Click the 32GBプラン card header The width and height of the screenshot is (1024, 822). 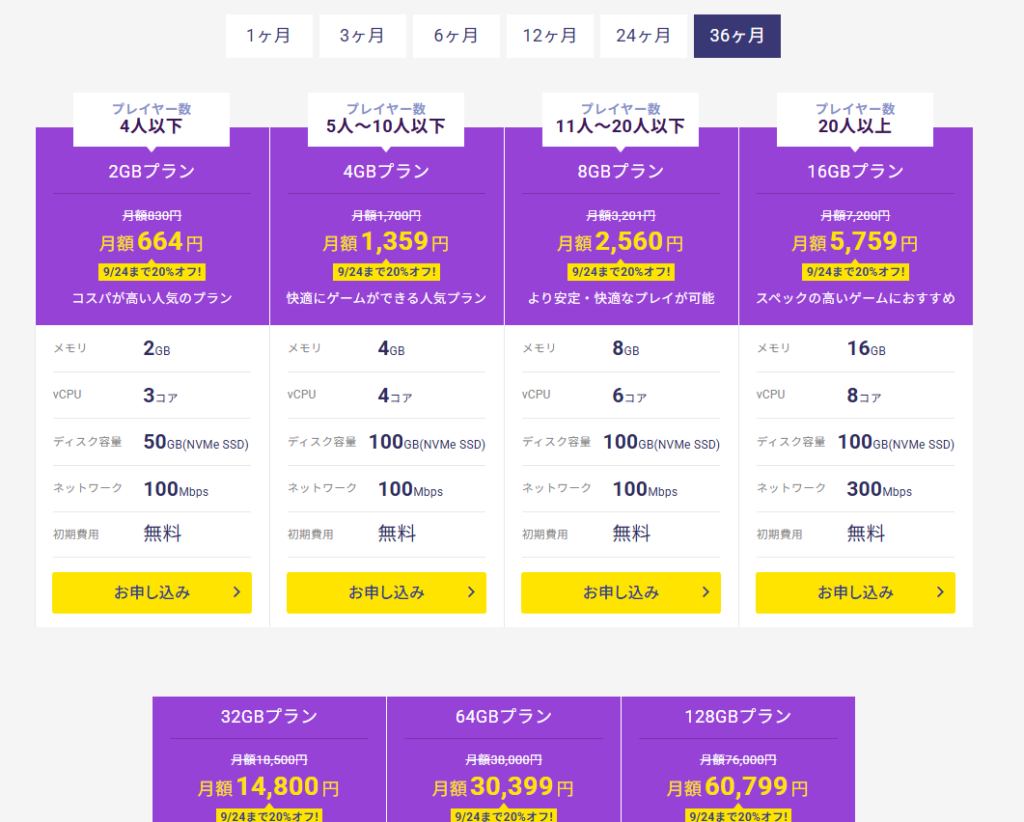(x=269, y=716)
